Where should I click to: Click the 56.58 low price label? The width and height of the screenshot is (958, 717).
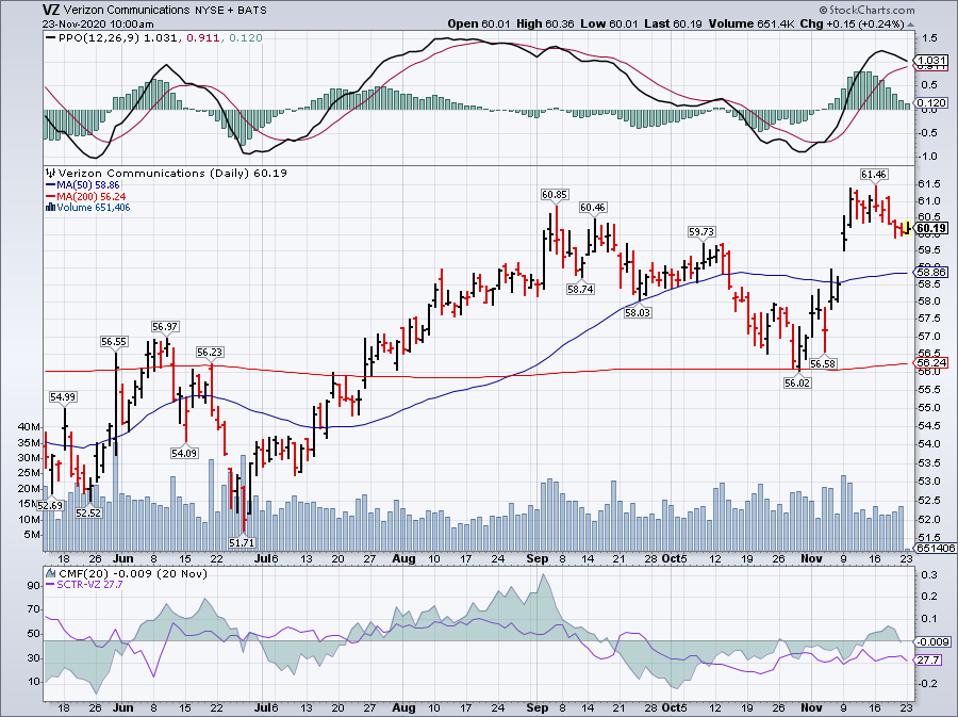click(822, 364)
